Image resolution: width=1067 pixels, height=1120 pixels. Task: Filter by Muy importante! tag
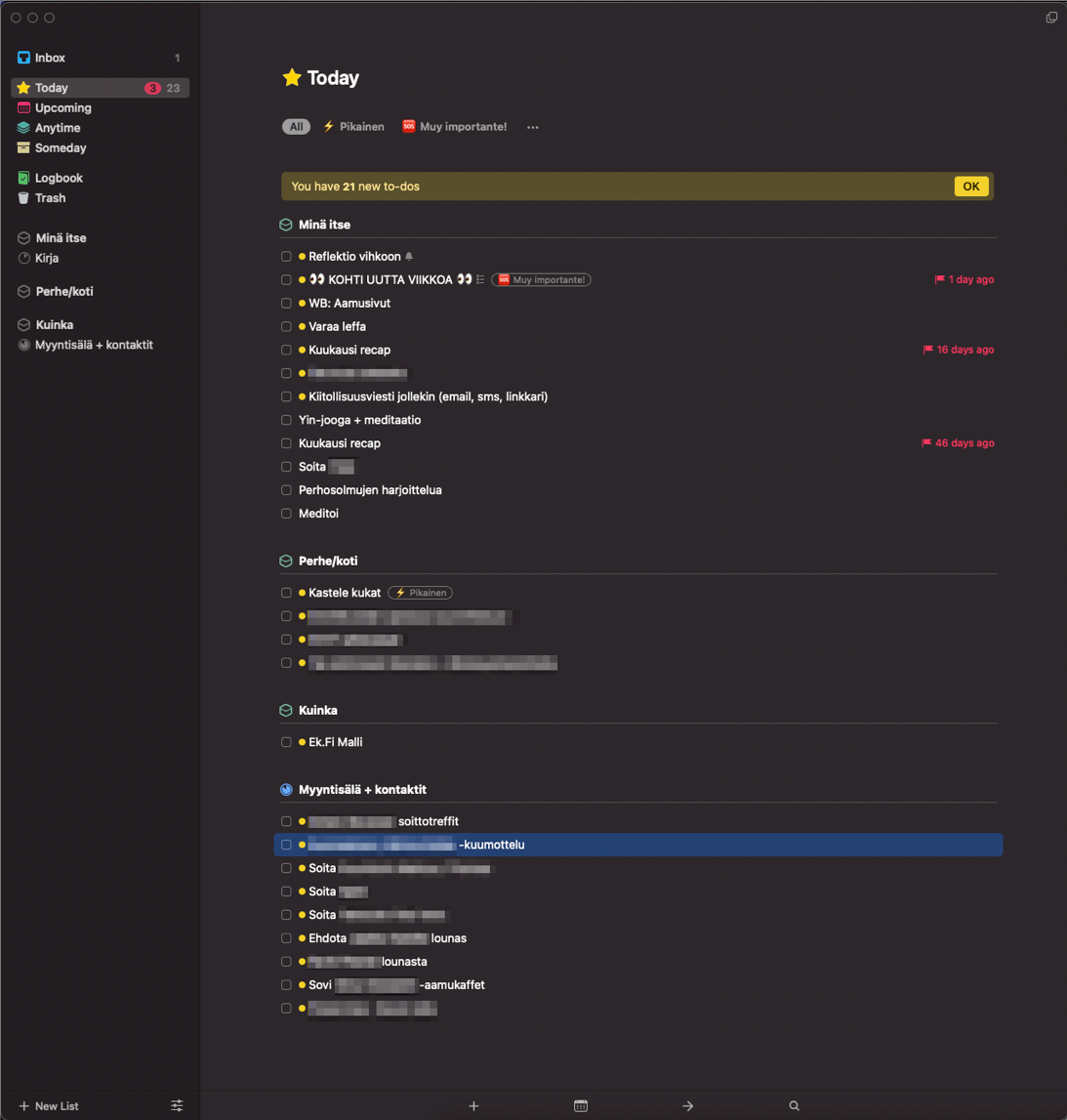[455, 127]
